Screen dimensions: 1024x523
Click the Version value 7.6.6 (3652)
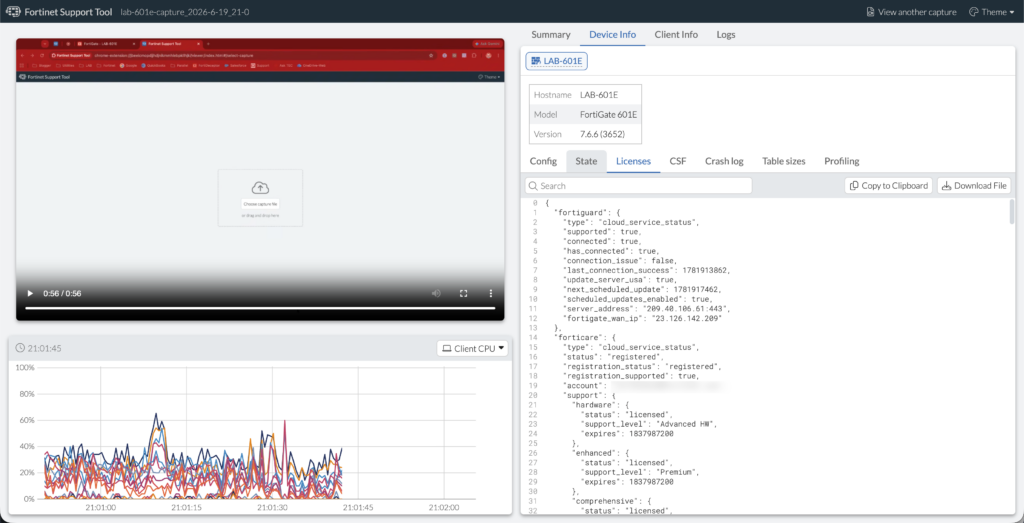click(602, 134)
